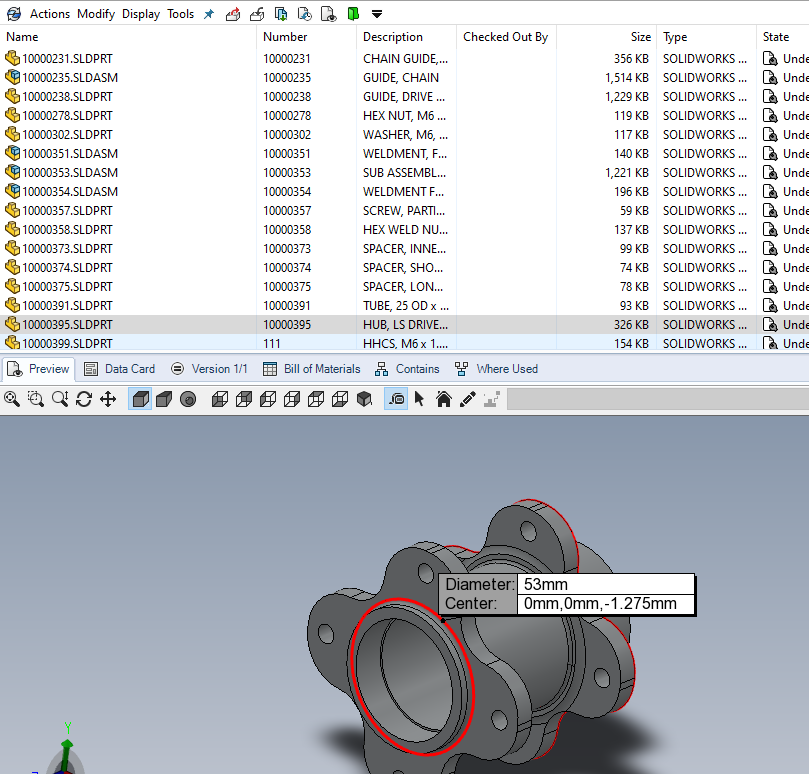809x774 pixels.
Task: Open the Where Used tab
Action: point(496,369)
